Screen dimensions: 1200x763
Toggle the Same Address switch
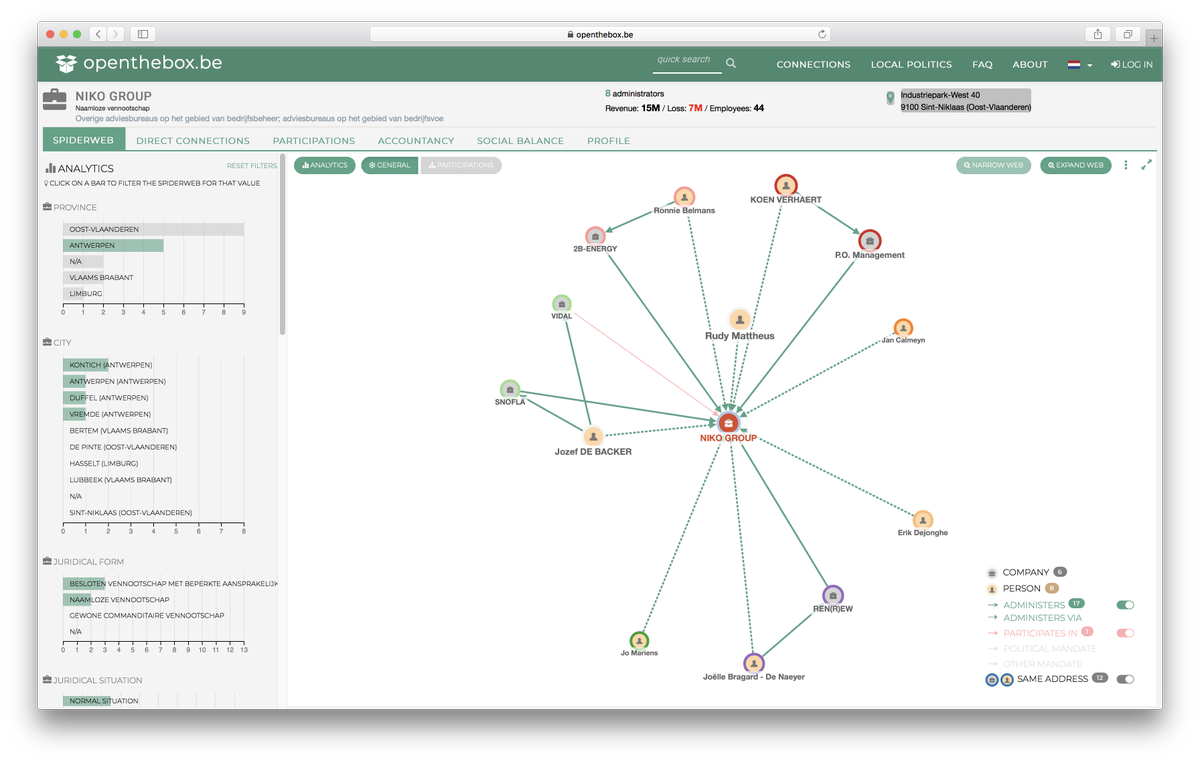[x=1126, y=679]
